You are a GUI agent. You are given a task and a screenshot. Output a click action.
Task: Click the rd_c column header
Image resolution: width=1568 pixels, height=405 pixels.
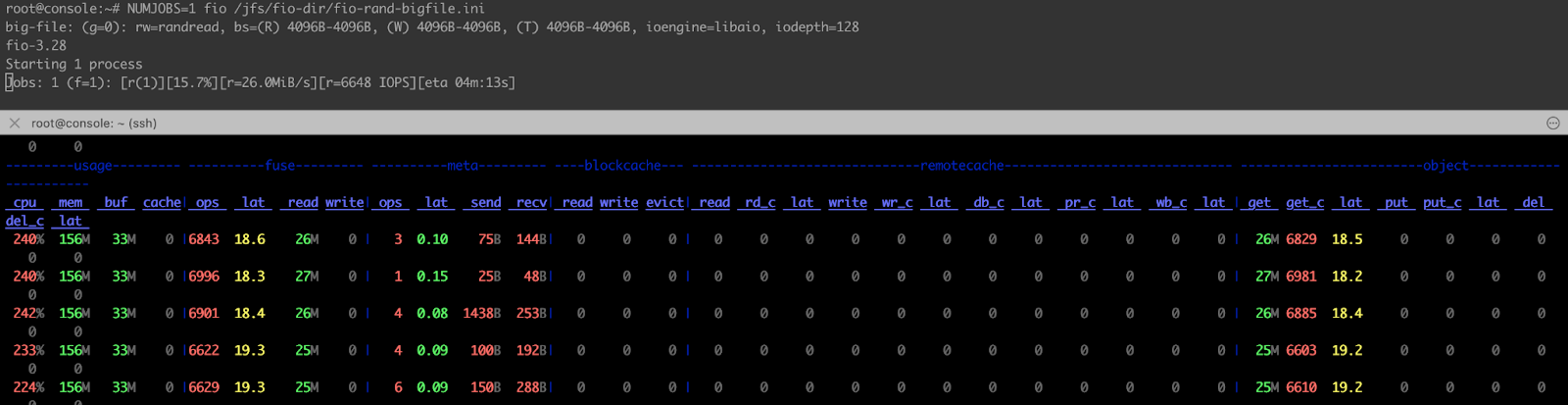[x=759, y=202]
